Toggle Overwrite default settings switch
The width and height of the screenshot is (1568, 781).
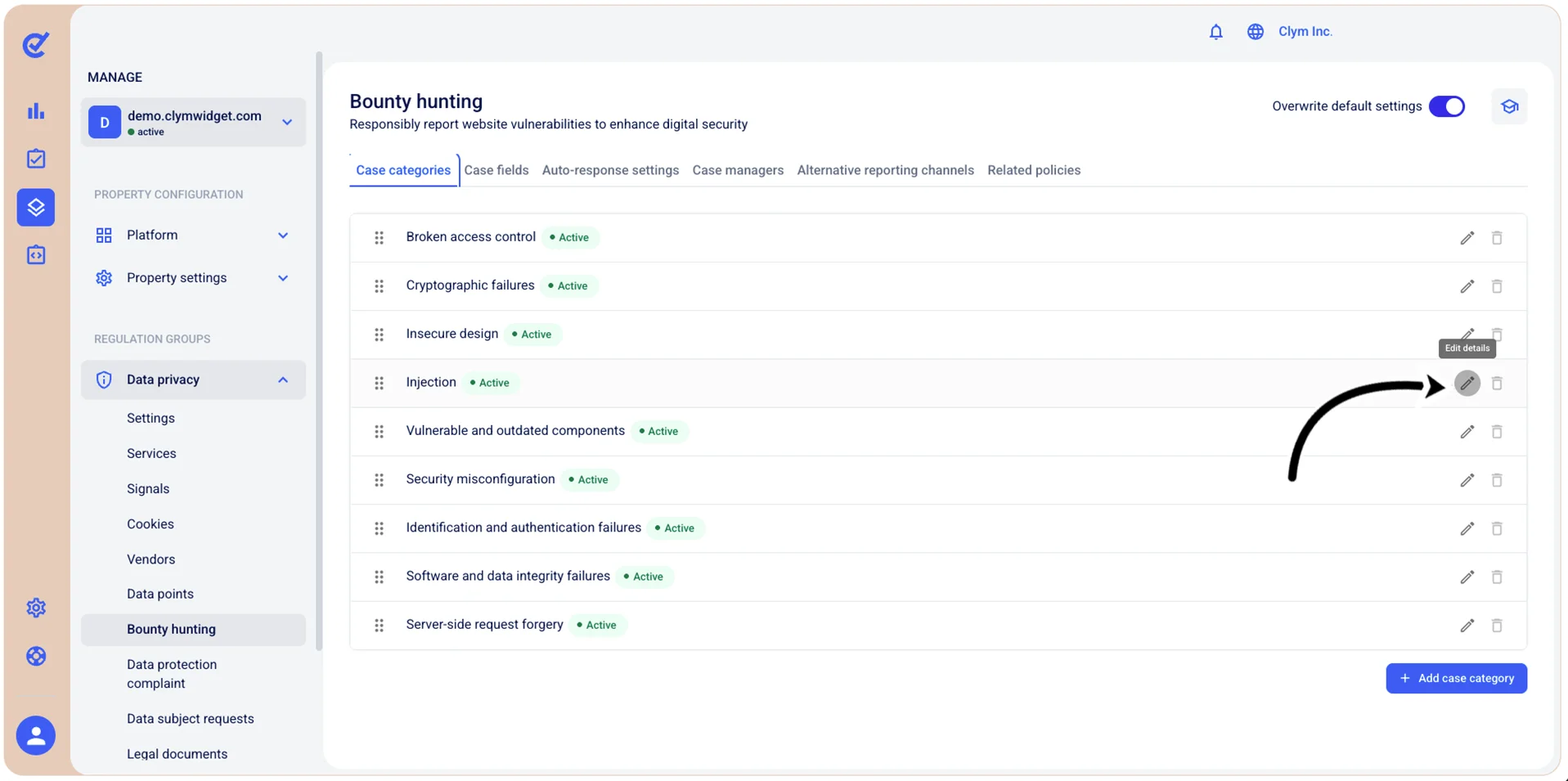click(1446, 106)
